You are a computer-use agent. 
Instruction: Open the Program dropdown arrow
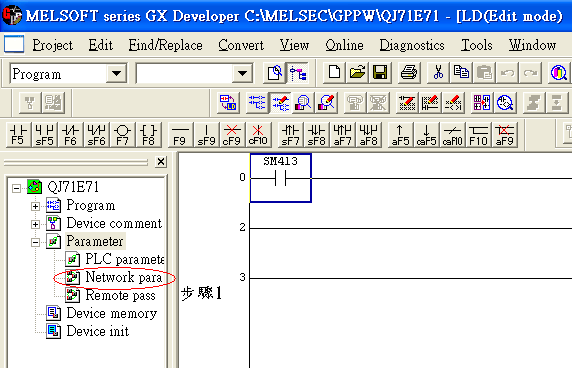point(116,73)
